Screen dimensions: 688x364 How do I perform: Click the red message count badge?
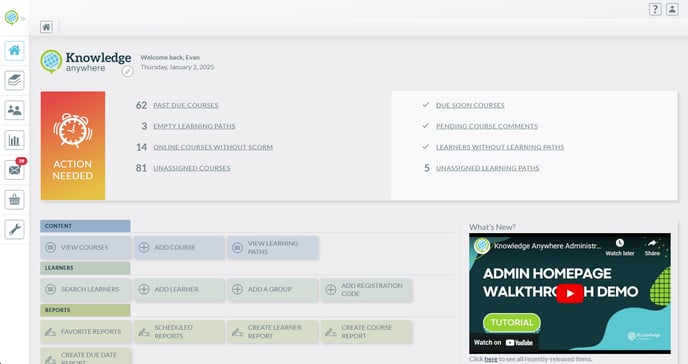click(x=22, y=161)
